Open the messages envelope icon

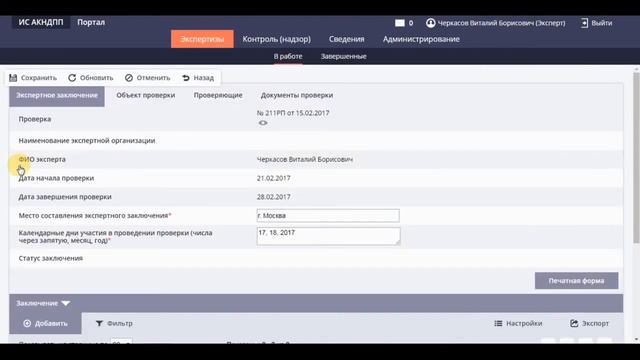click(400, 23)
